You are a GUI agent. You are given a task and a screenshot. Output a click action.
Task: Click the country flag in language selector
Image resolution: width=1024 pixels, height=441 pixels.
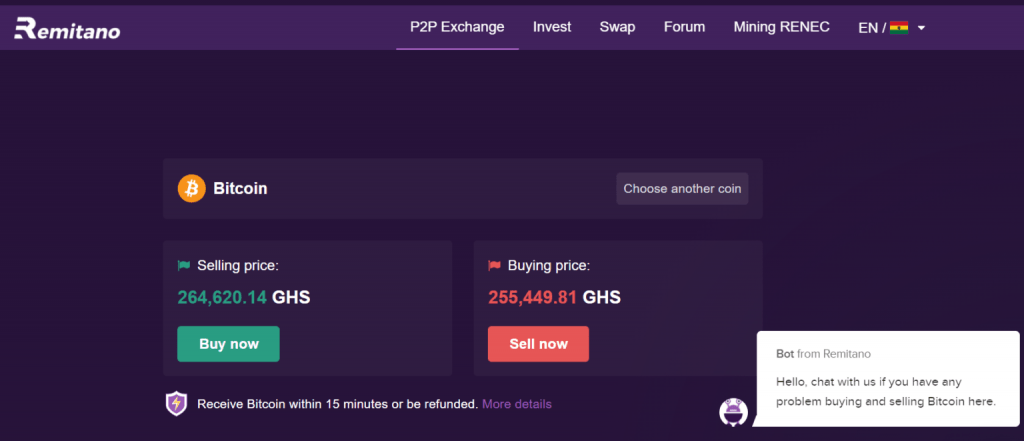(x=899, y=28)
